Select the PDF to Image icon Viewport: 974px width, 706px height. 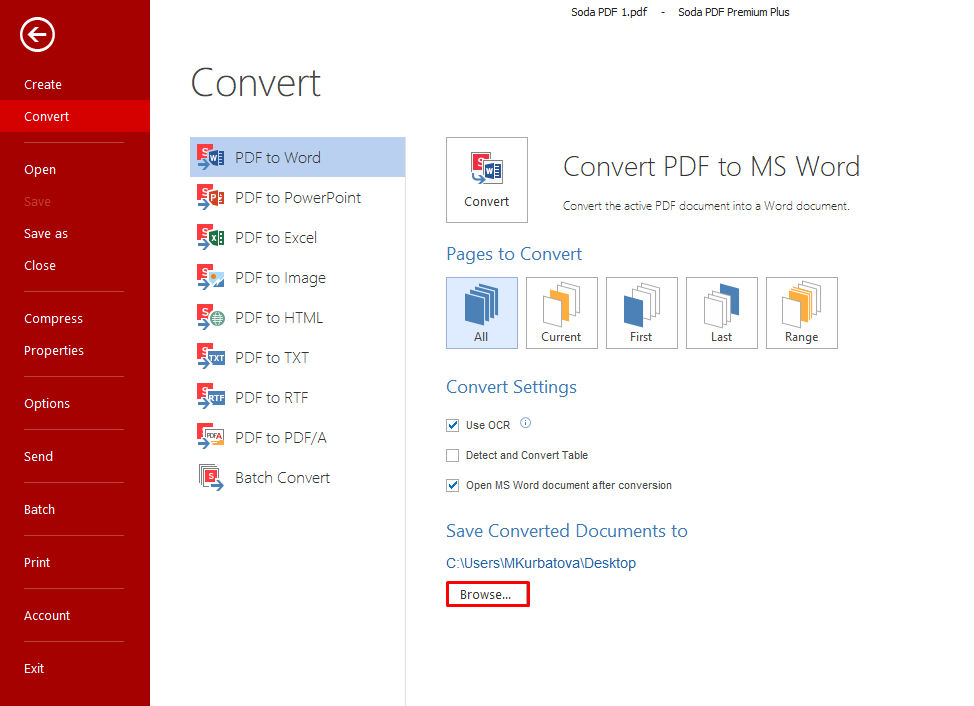pyautogui.click(x=211, y=277)
